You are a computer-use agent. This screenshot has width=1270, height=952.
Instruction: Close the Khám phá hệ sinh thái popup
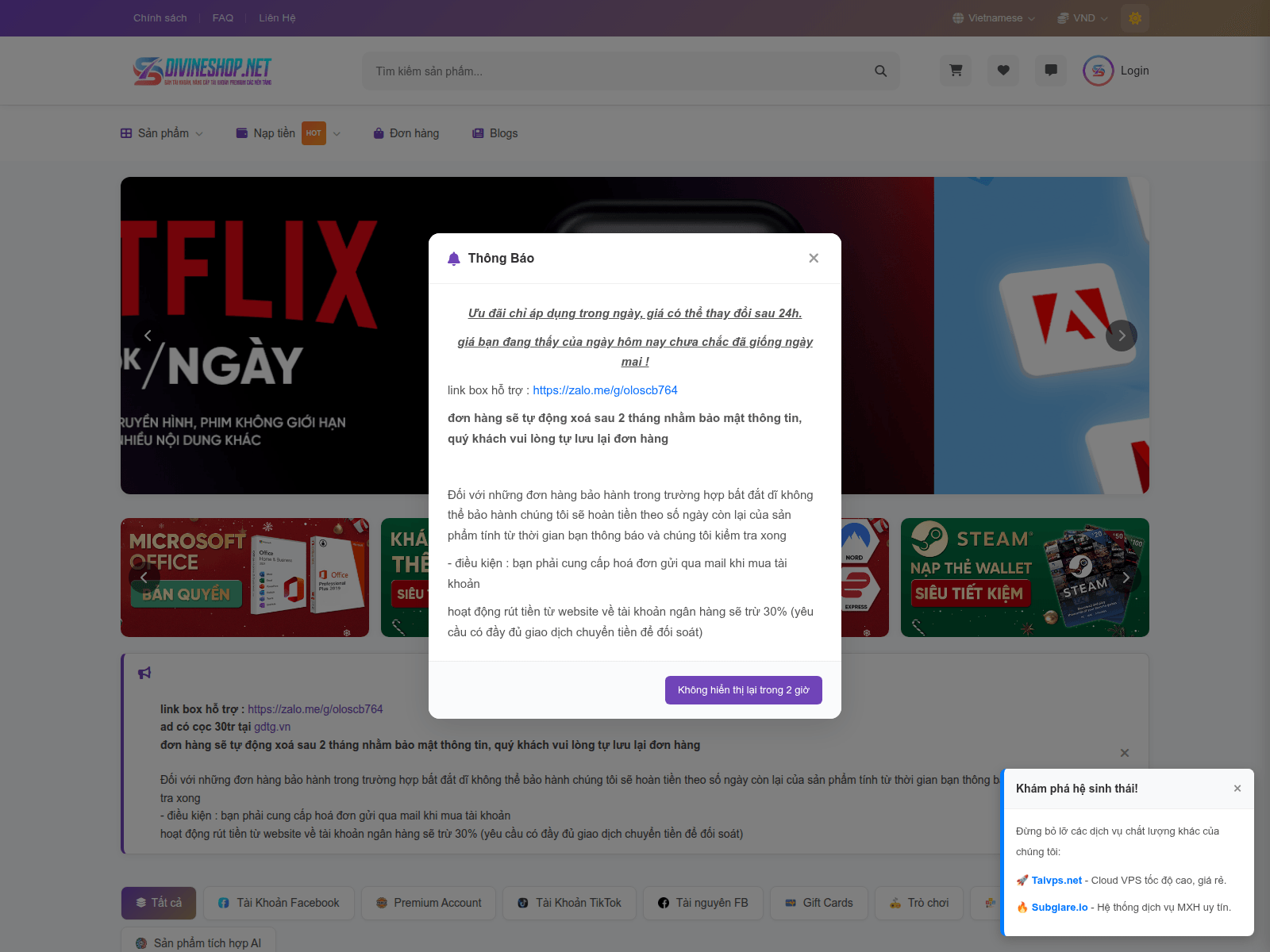pos(1237,788)
